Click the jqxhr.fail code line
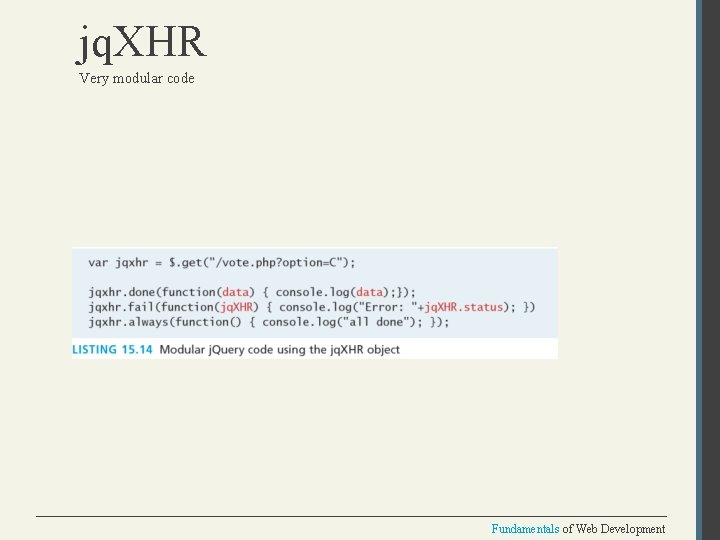 312,307
